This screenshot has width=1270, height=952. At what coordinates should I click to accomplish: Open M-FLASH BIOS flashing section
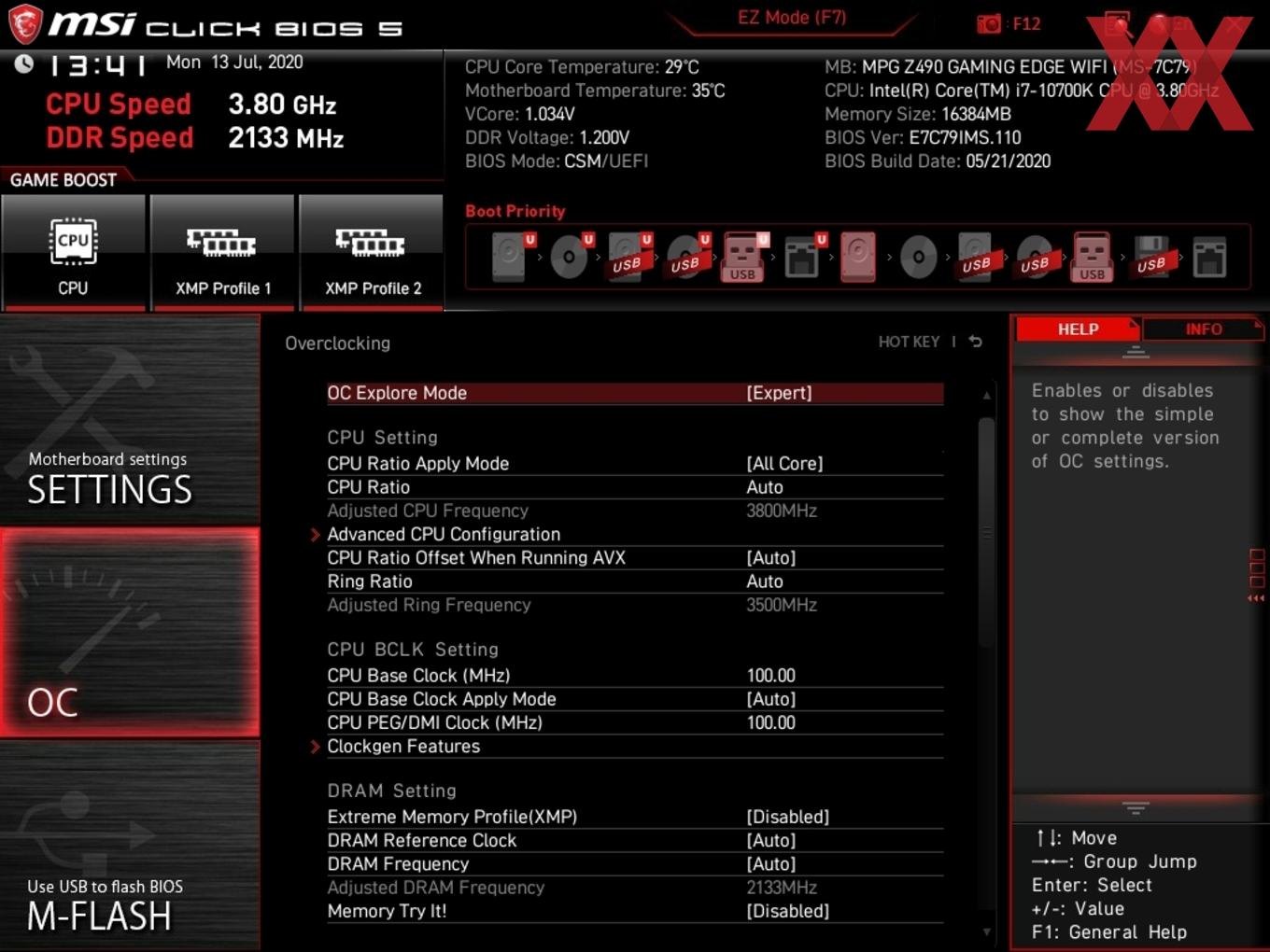(130, 846)
